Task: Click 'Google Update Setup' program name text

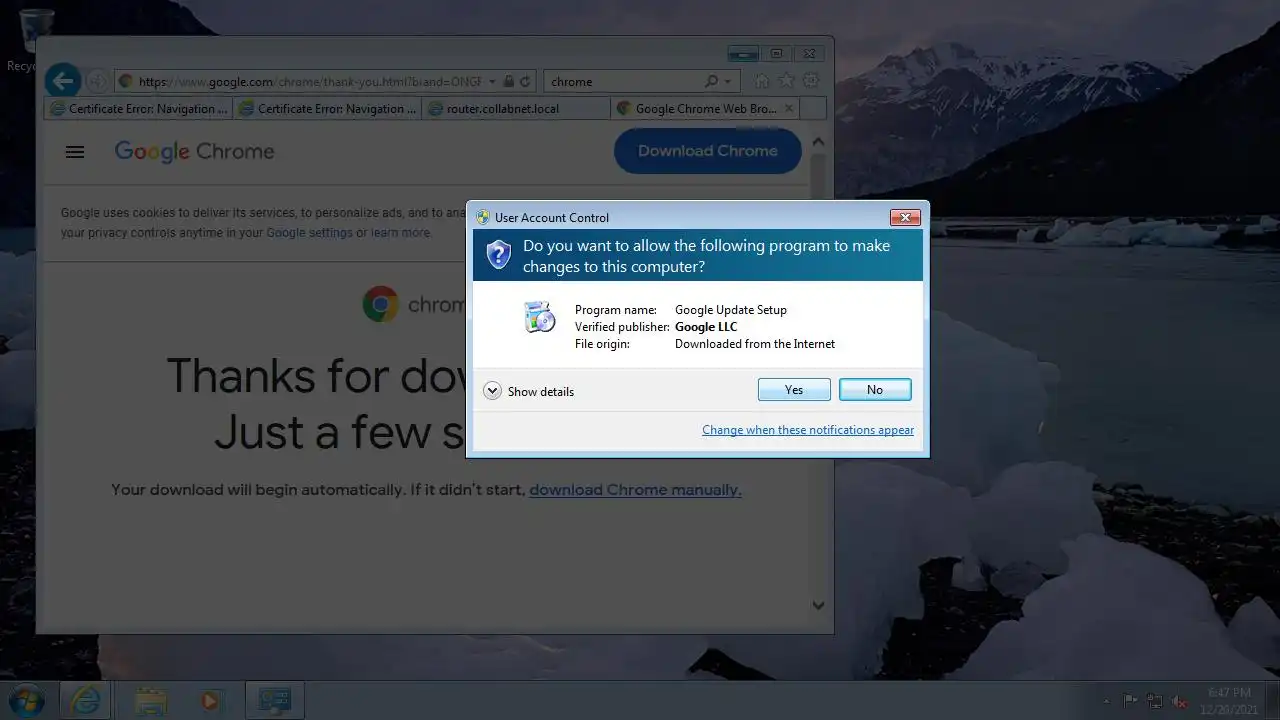Action: [x=731, y=310]
